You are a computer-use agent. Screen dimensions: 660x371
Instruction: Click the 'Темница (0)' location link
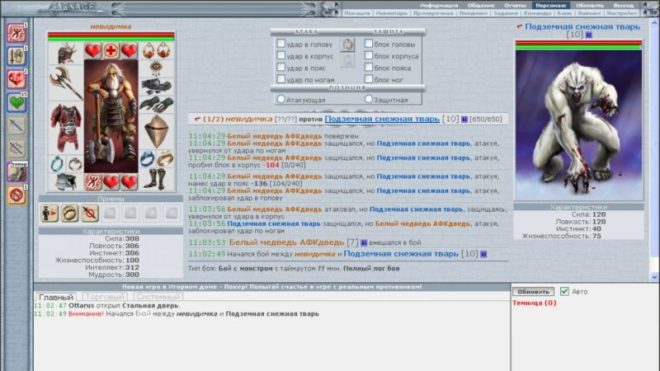[535, 303]
